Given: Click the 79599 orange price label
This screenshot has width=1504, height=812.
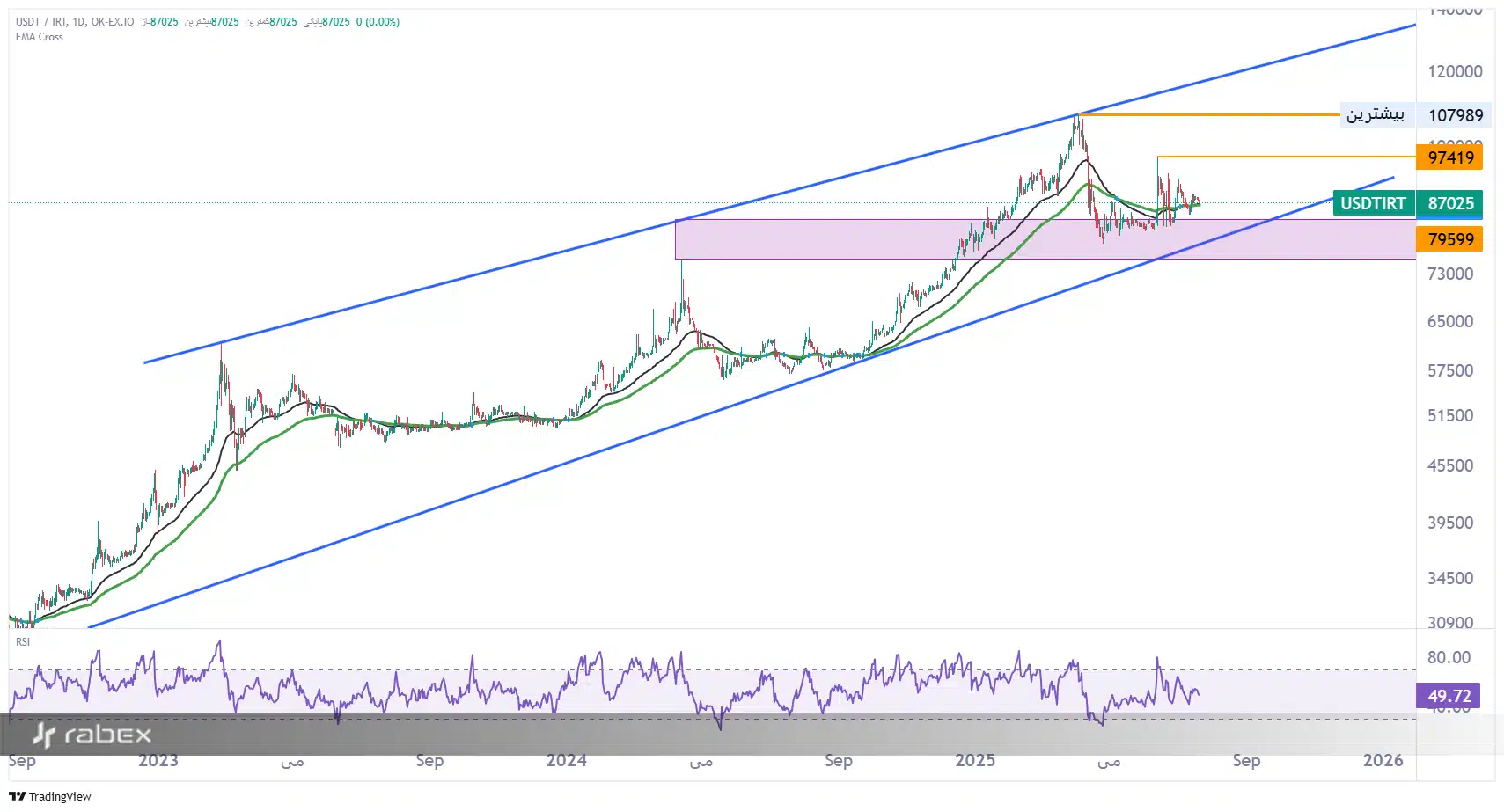Looking at the screenshot, I should pos(1449,239).
